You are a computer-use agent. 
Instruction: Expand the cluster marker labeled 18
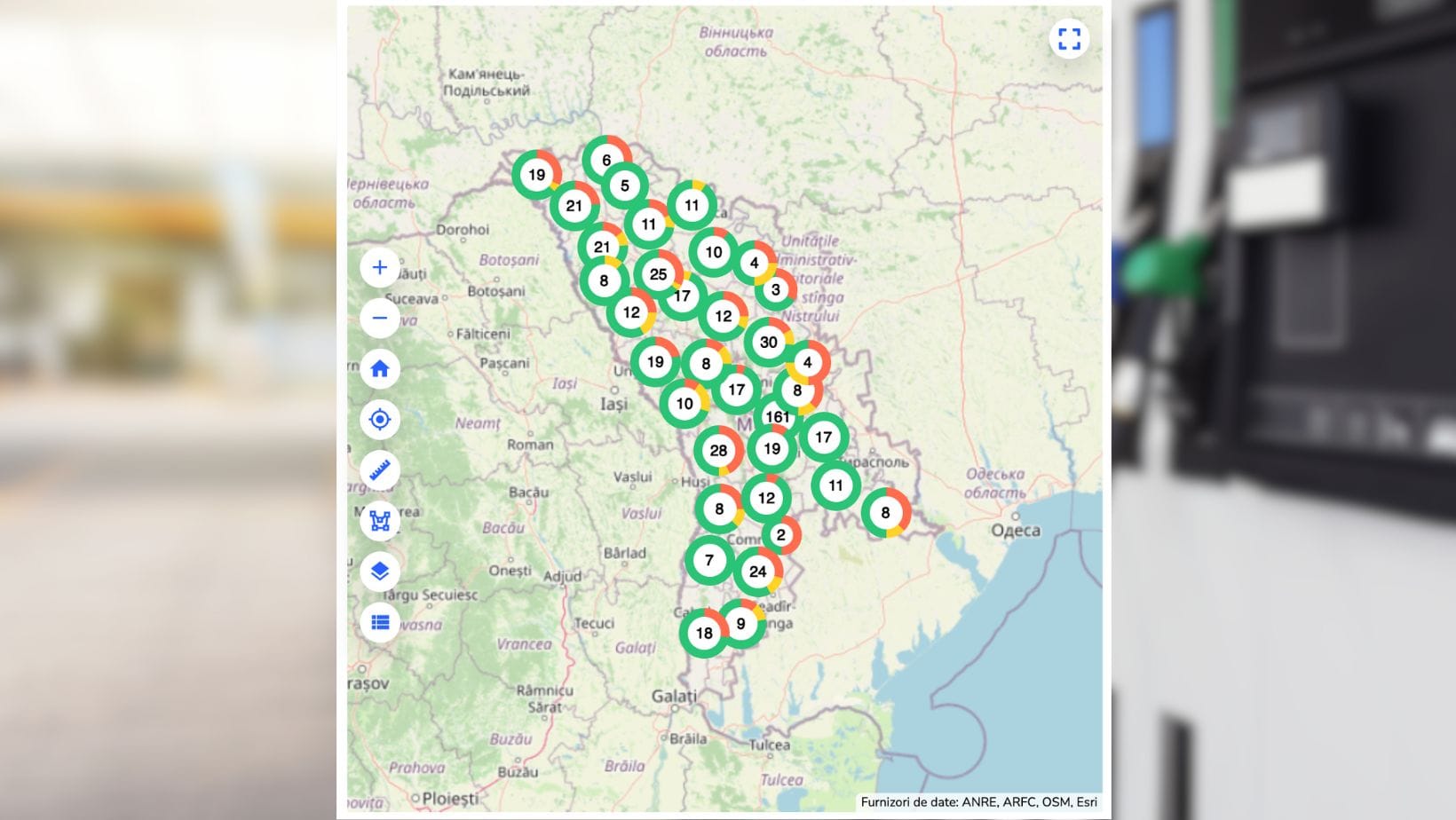704,633
